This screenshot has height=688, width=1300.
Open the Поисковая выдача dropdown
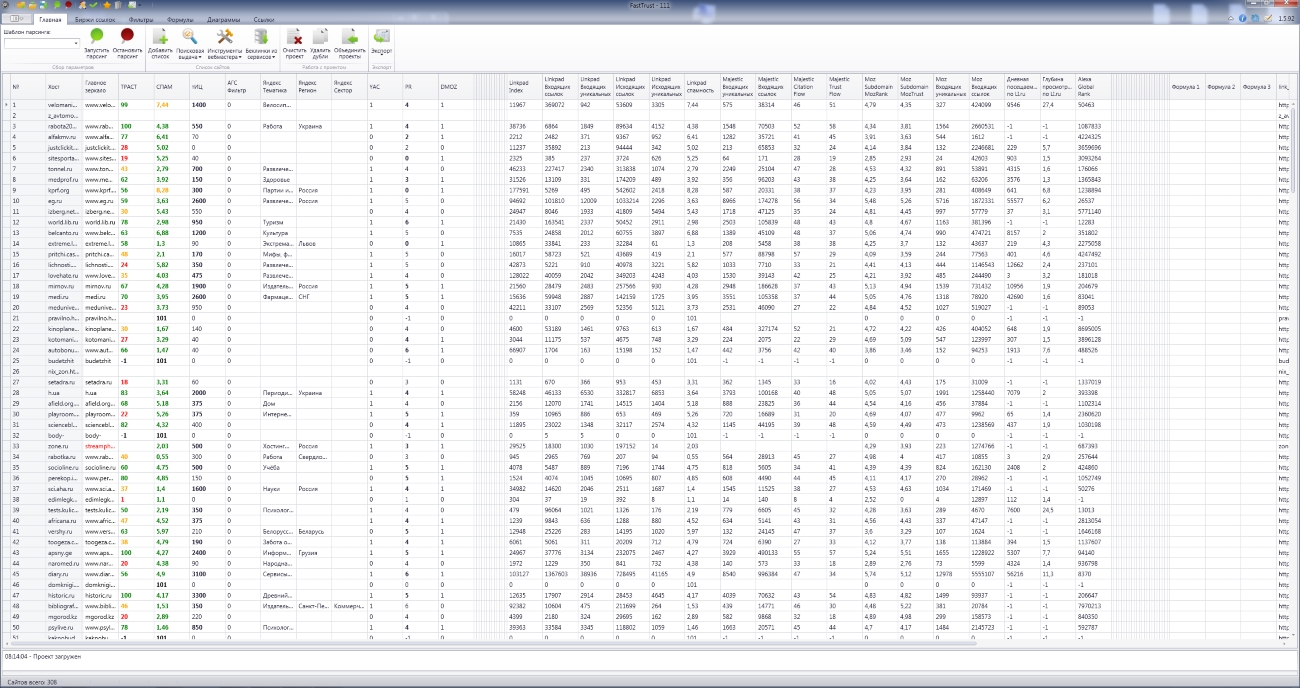190,43
